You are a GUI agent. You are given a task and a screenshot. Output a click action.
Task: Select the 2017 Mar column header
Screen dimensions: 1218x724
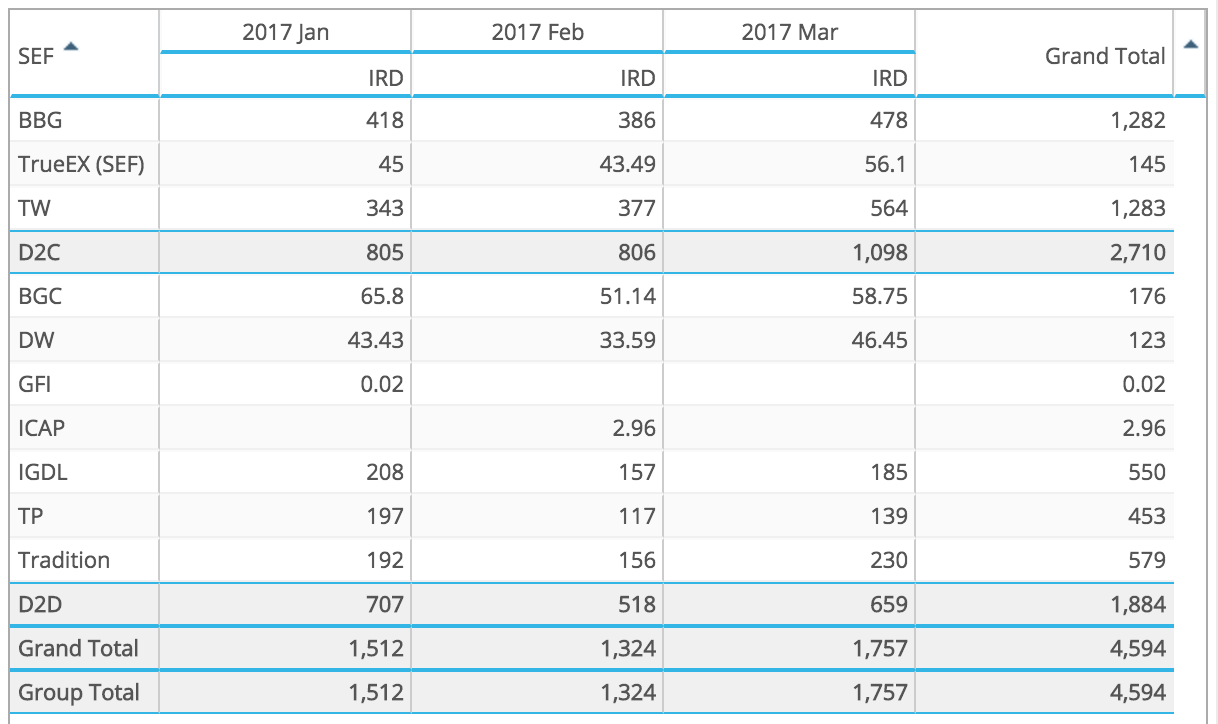(789, 32)
